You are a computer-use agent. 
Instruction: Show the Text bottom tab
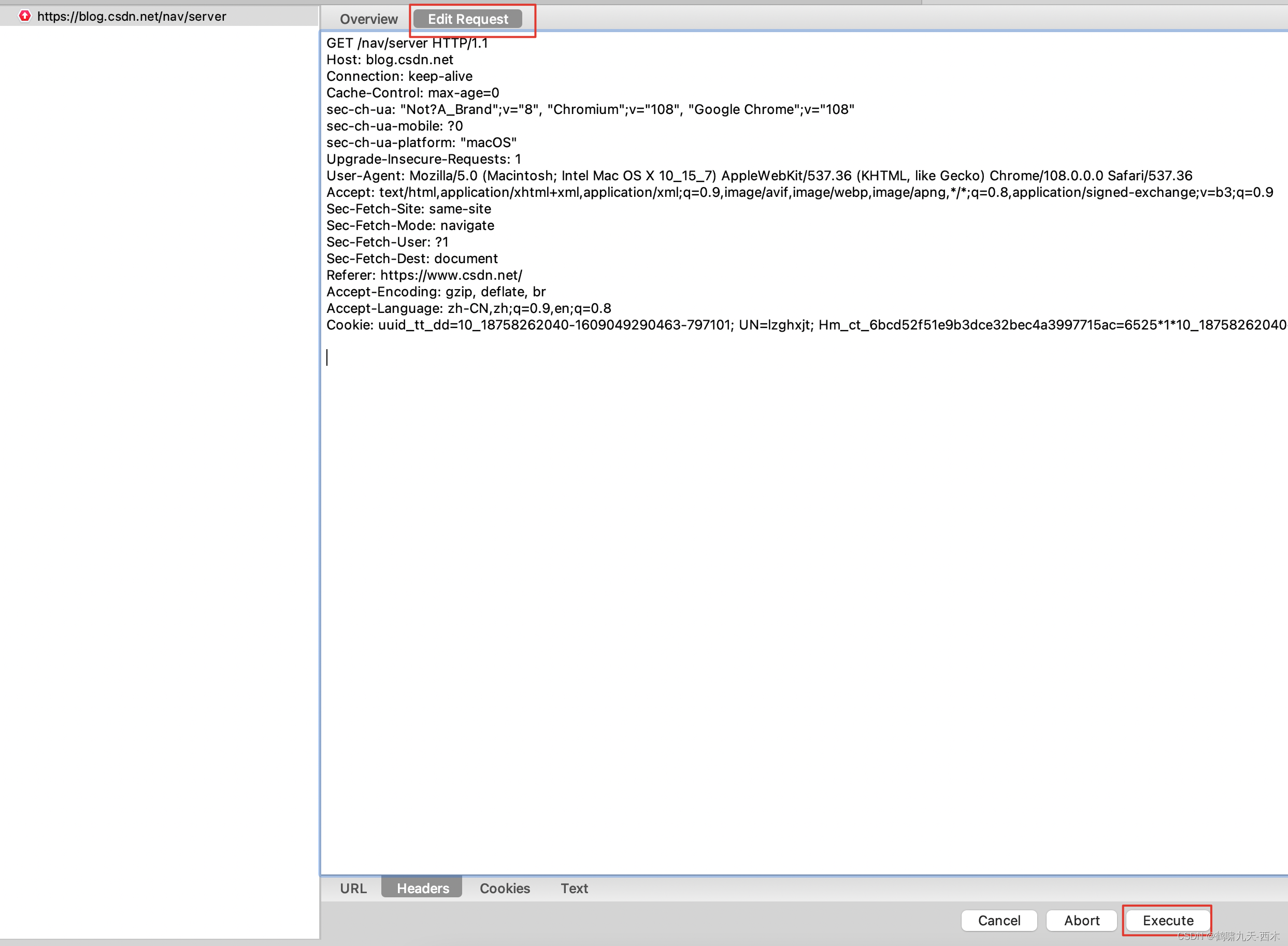click(574, 888)
